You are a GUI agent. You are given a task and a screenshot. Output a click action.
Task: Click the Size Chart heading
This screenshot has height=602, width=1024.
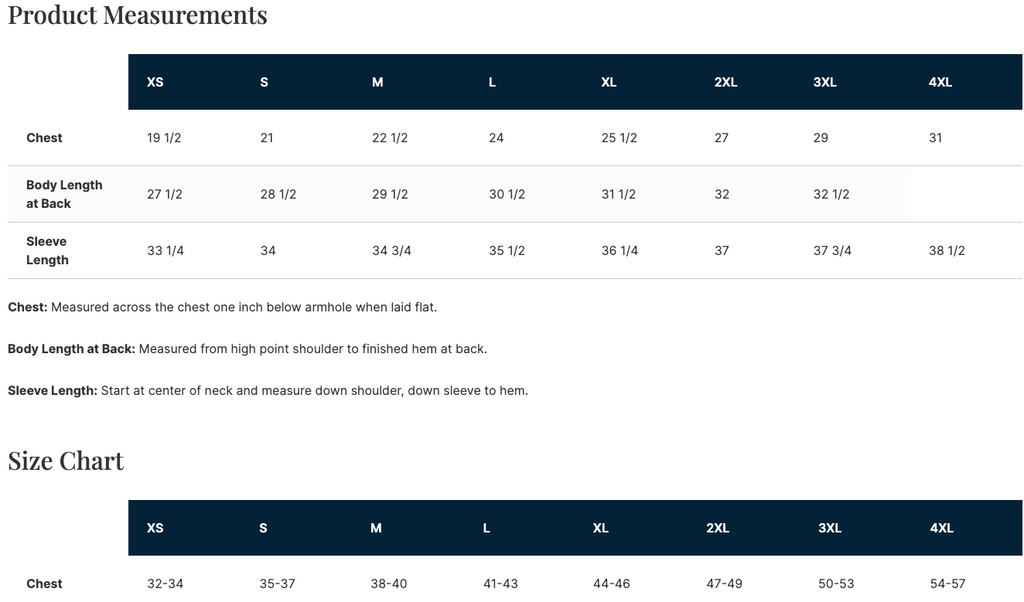66,461
